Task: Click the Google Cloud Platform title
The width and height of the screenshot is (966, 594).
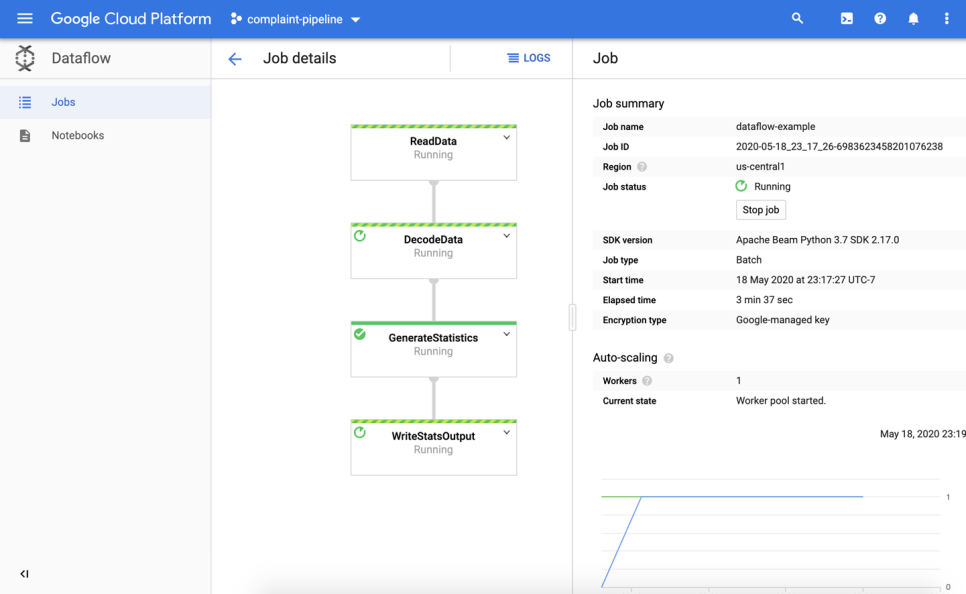Action: pos(131,18)
